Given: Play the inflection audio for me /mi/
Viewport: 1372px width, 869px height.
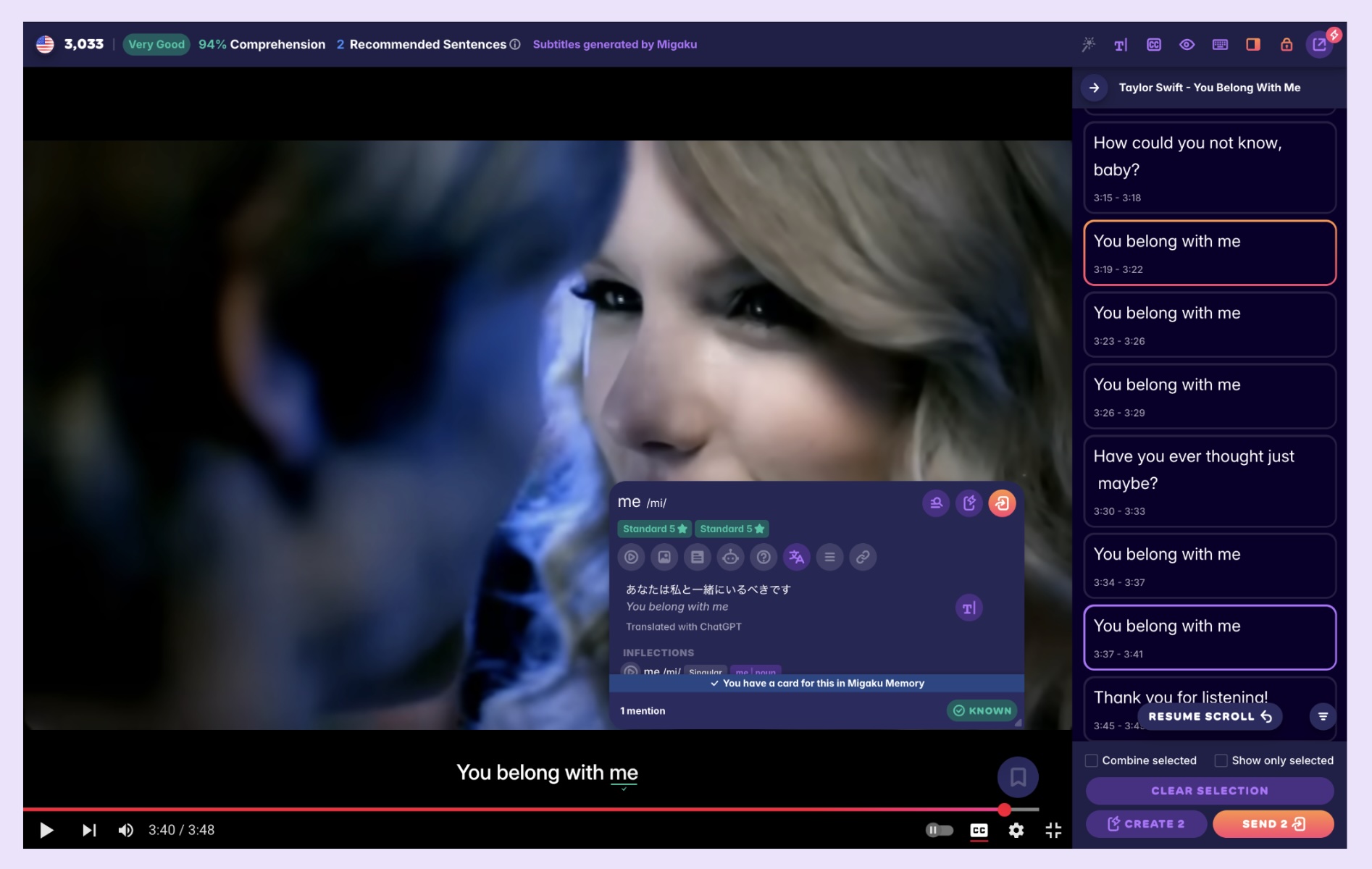Looking at the screenshot, I should point(631,671).
